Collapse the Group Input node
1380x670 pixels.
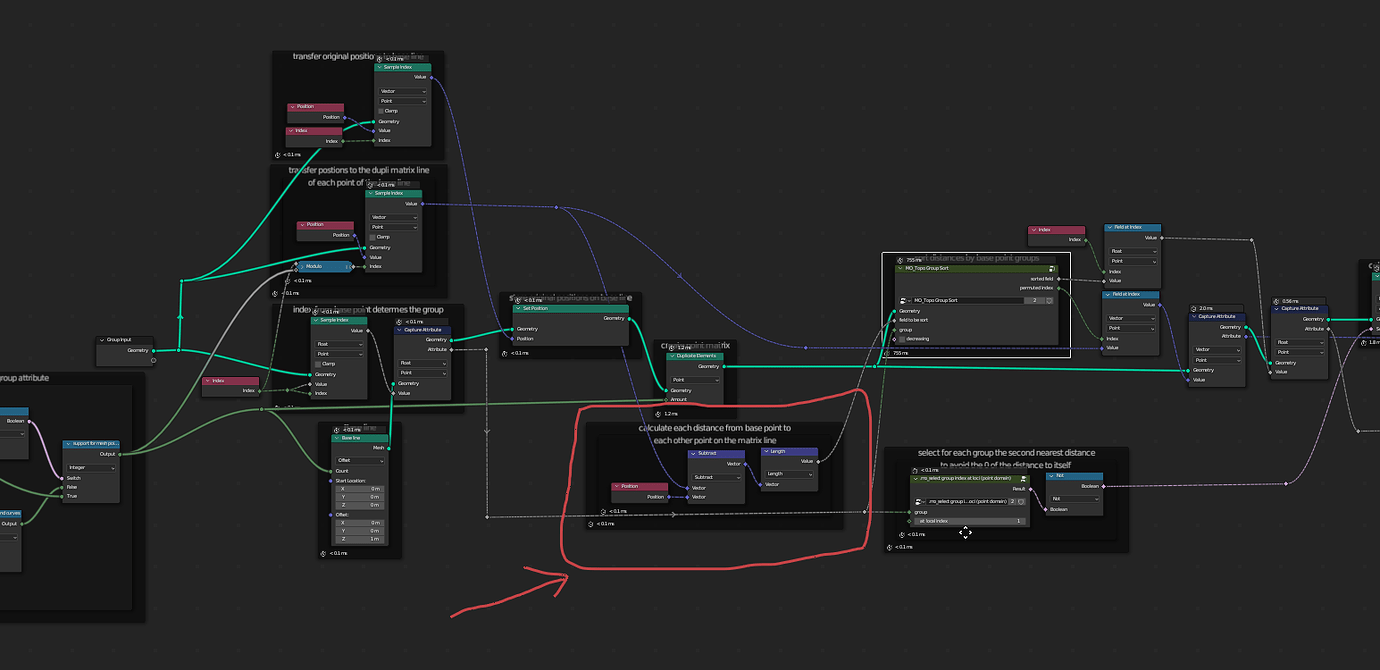103,340
